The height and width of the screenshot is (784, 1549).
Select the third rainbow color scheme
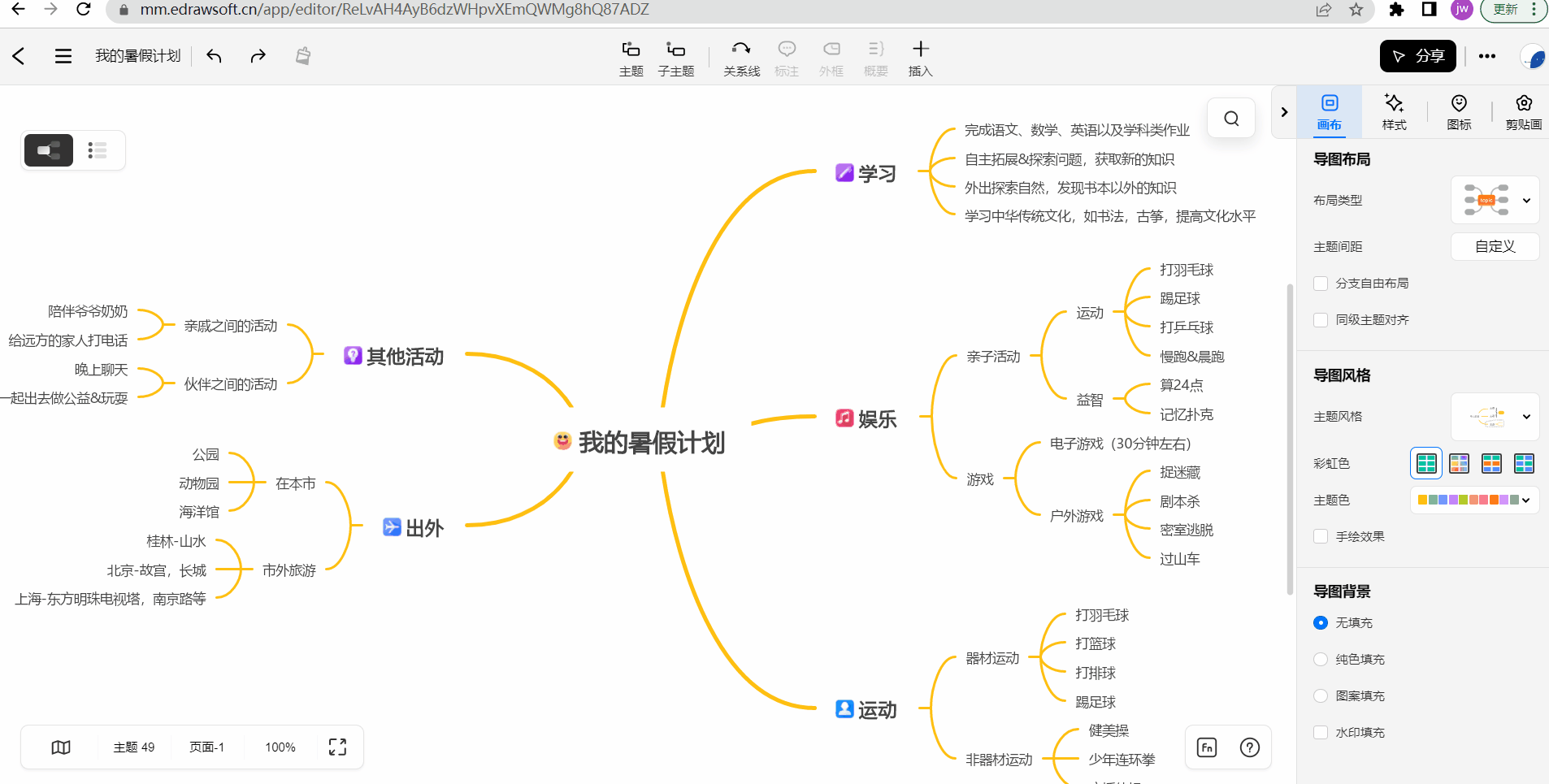click(1491, 463)
